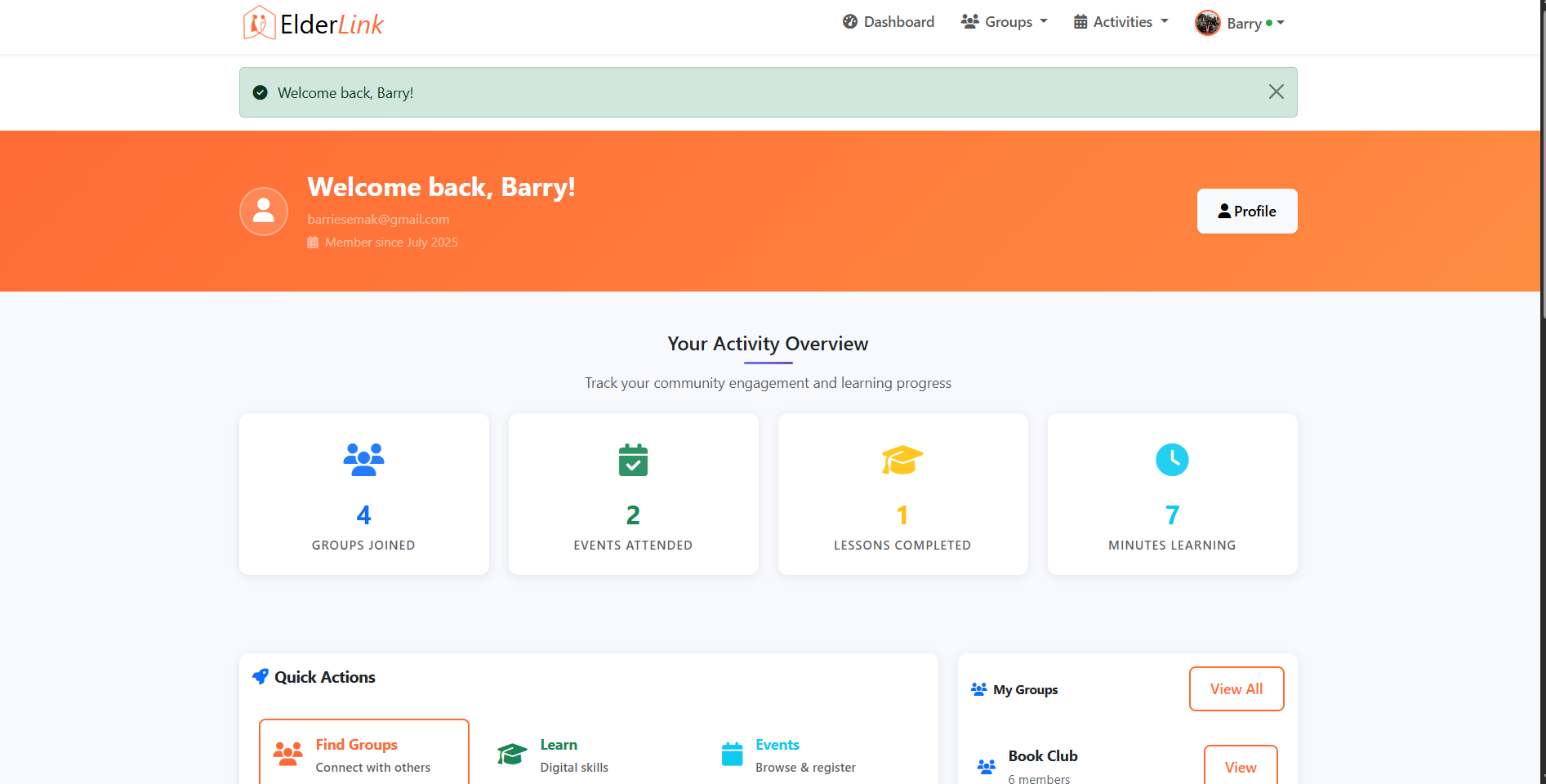Viewport: 1546px width, 784px height.
Task: Click Barry's circular avatar placeholder
Action: pos(263,211)
